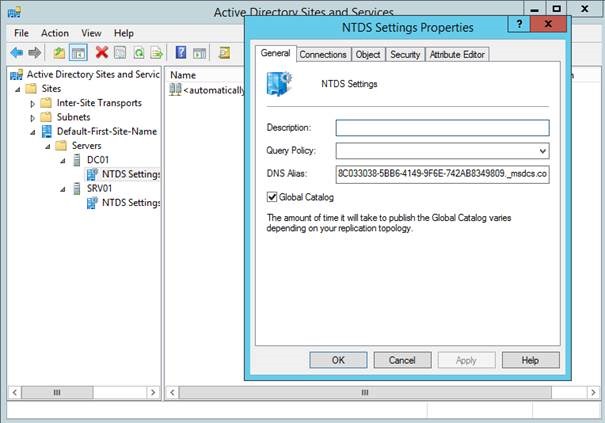The width and height of the screenshot is (605, 423).
Task: Toggle the Show/Hide Action Pane icon
Action: (x=199, y=53)
